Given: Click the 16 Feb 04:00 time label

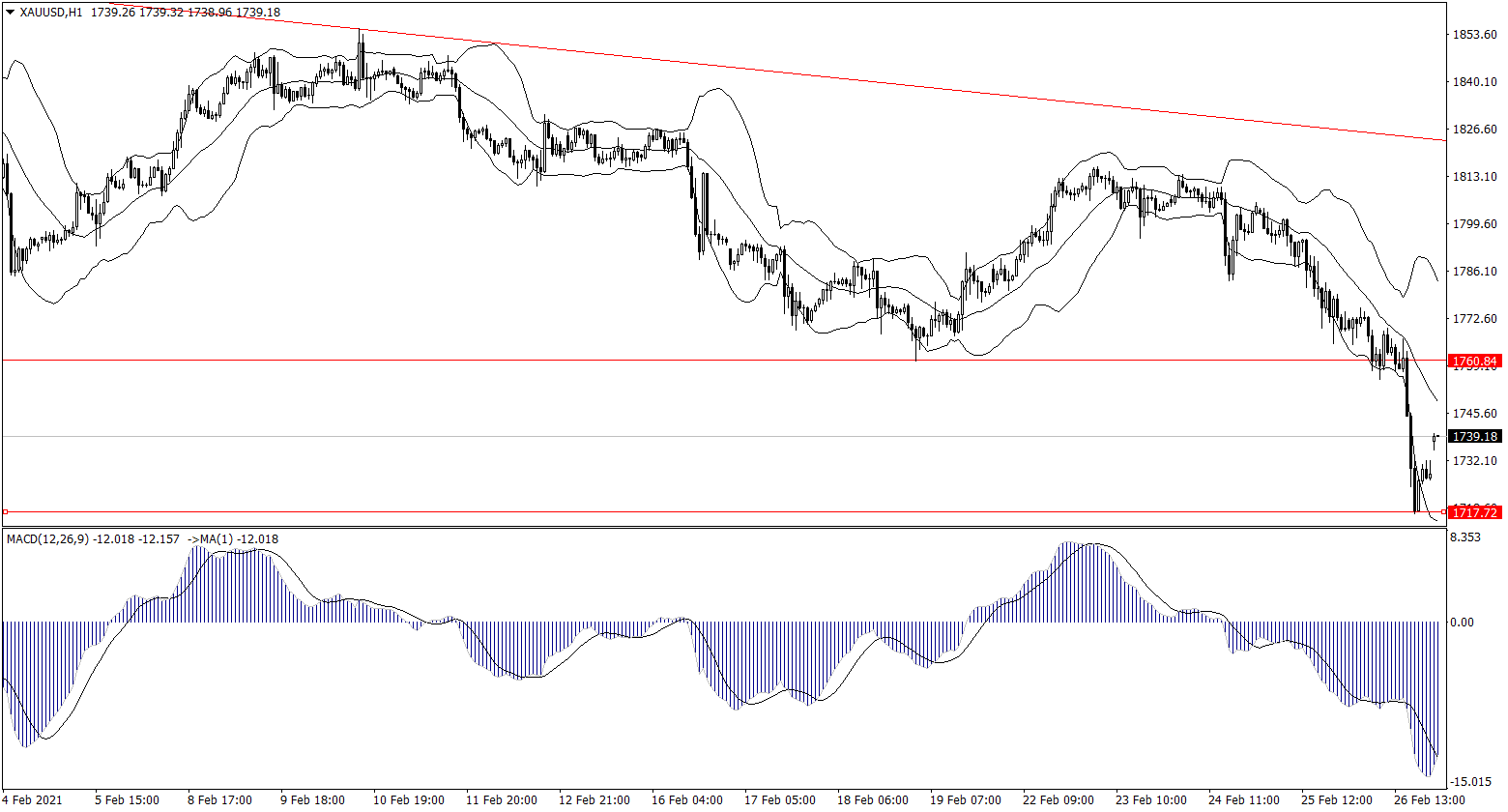Looking at the screenshot, I should [686, 800].
